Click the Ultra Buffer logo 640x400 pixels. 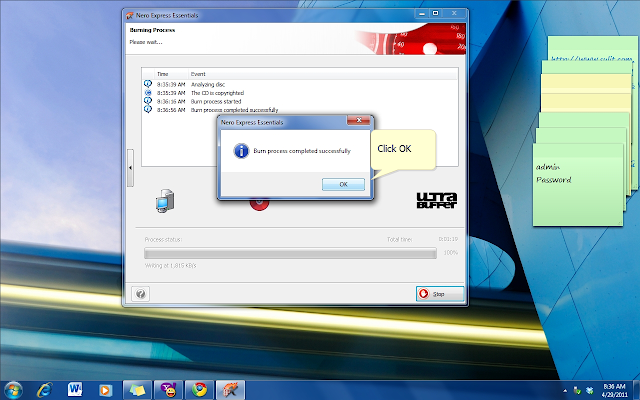coord(437,200)
